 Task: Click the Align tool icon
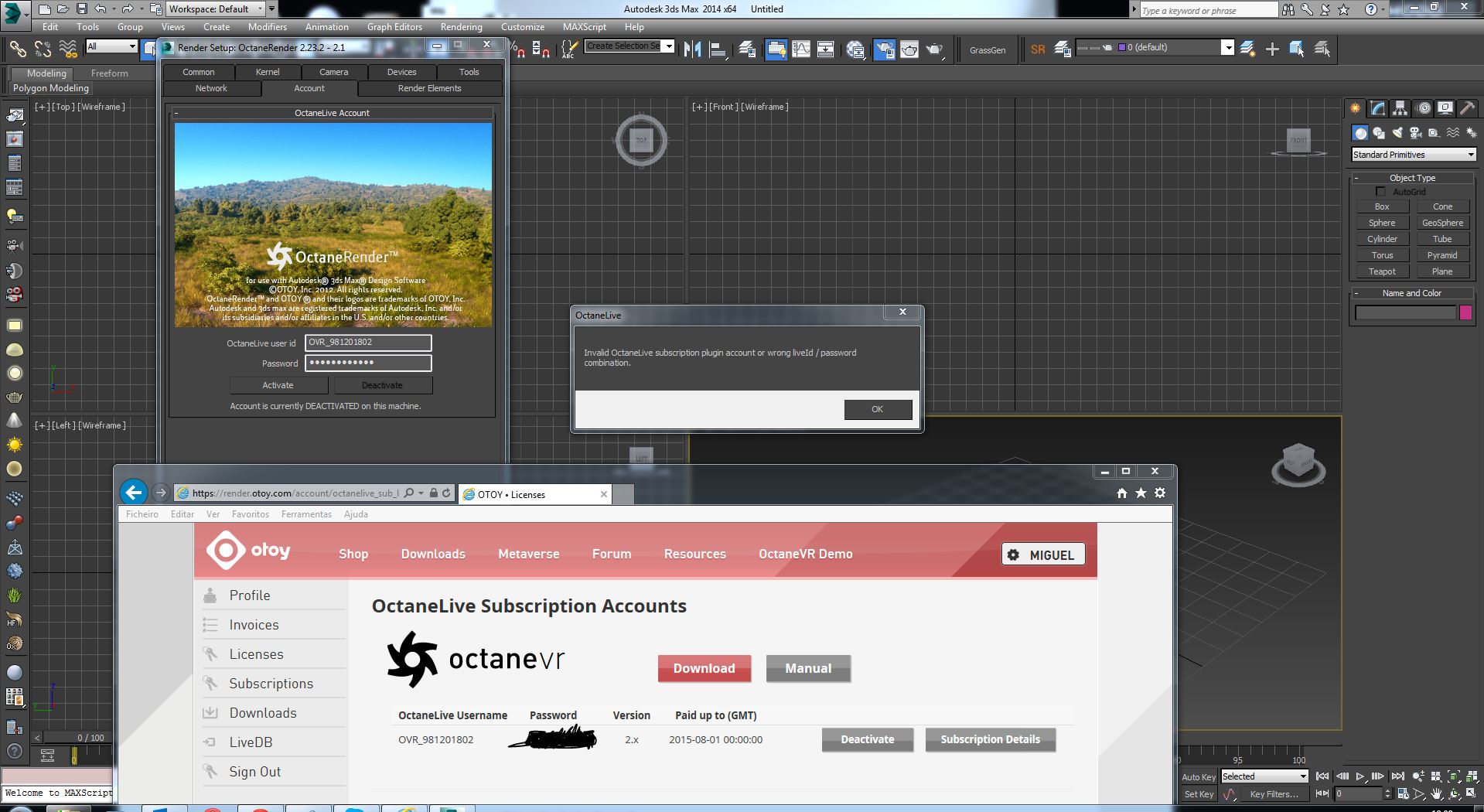pyautogui.click(x=718, y=49)
